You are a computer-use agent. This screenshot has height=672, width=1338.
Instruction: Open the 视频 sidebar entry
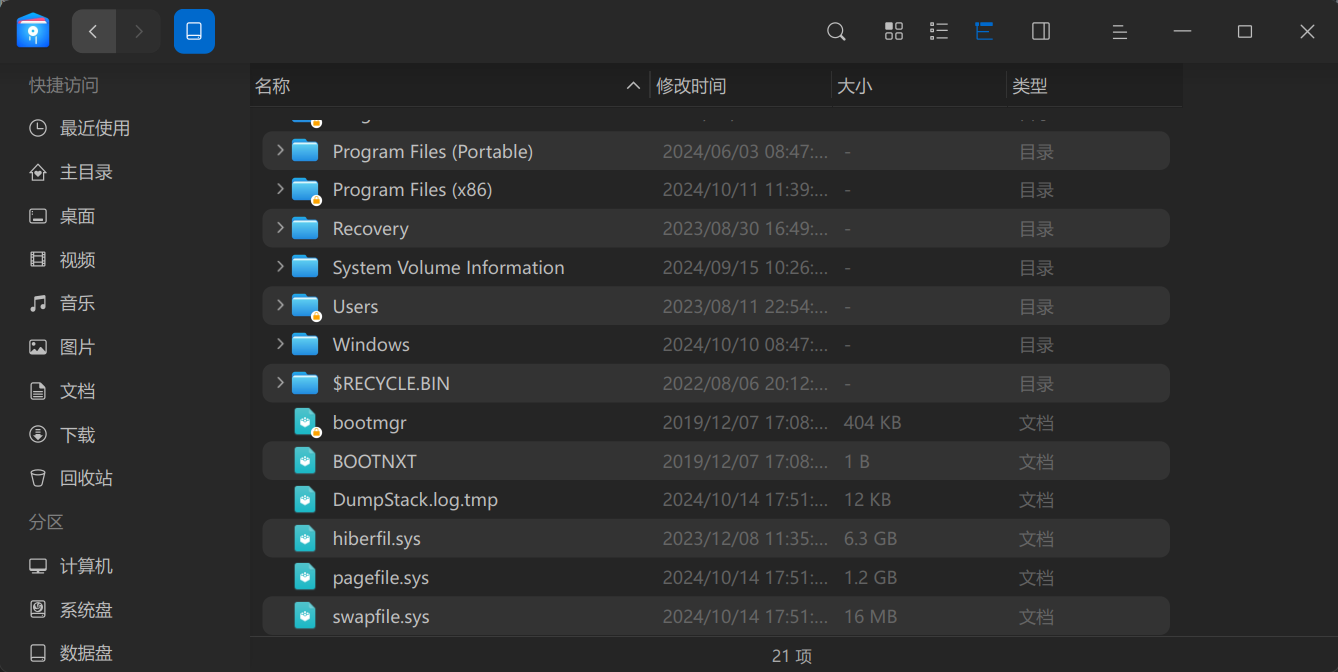click(62, 260)
